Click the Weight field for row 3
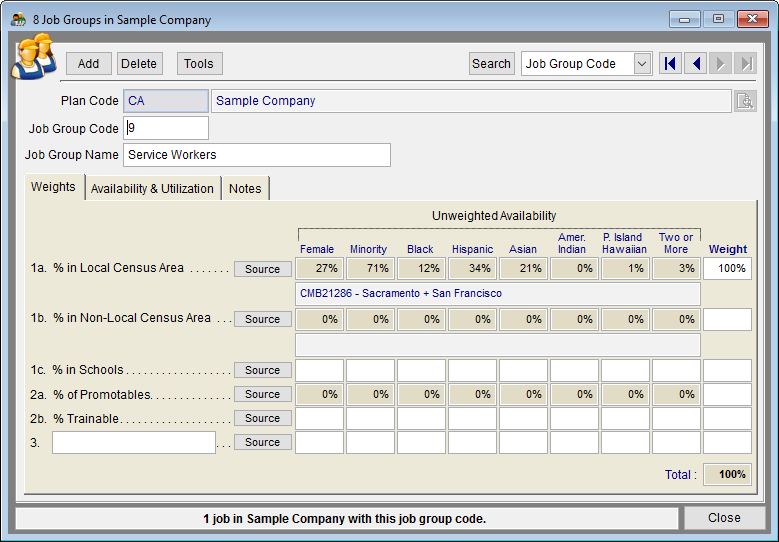The height and width of the screenshot is (542, 779). (x=727, y=442)
